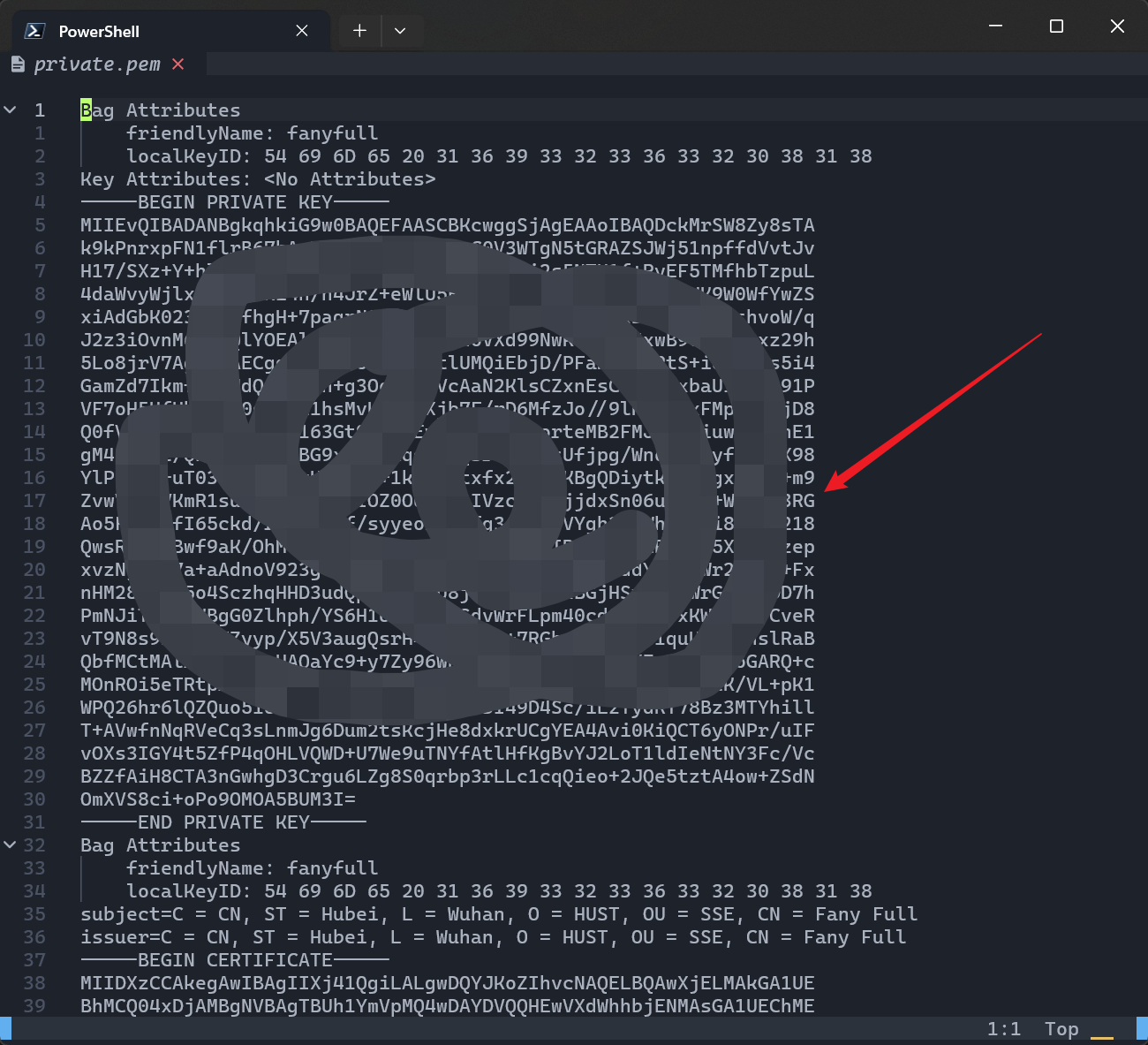The image size is (1148, 1045).
Task: Click the "Top" scroll indicator in status bar
Action: click(1061, 1029)
